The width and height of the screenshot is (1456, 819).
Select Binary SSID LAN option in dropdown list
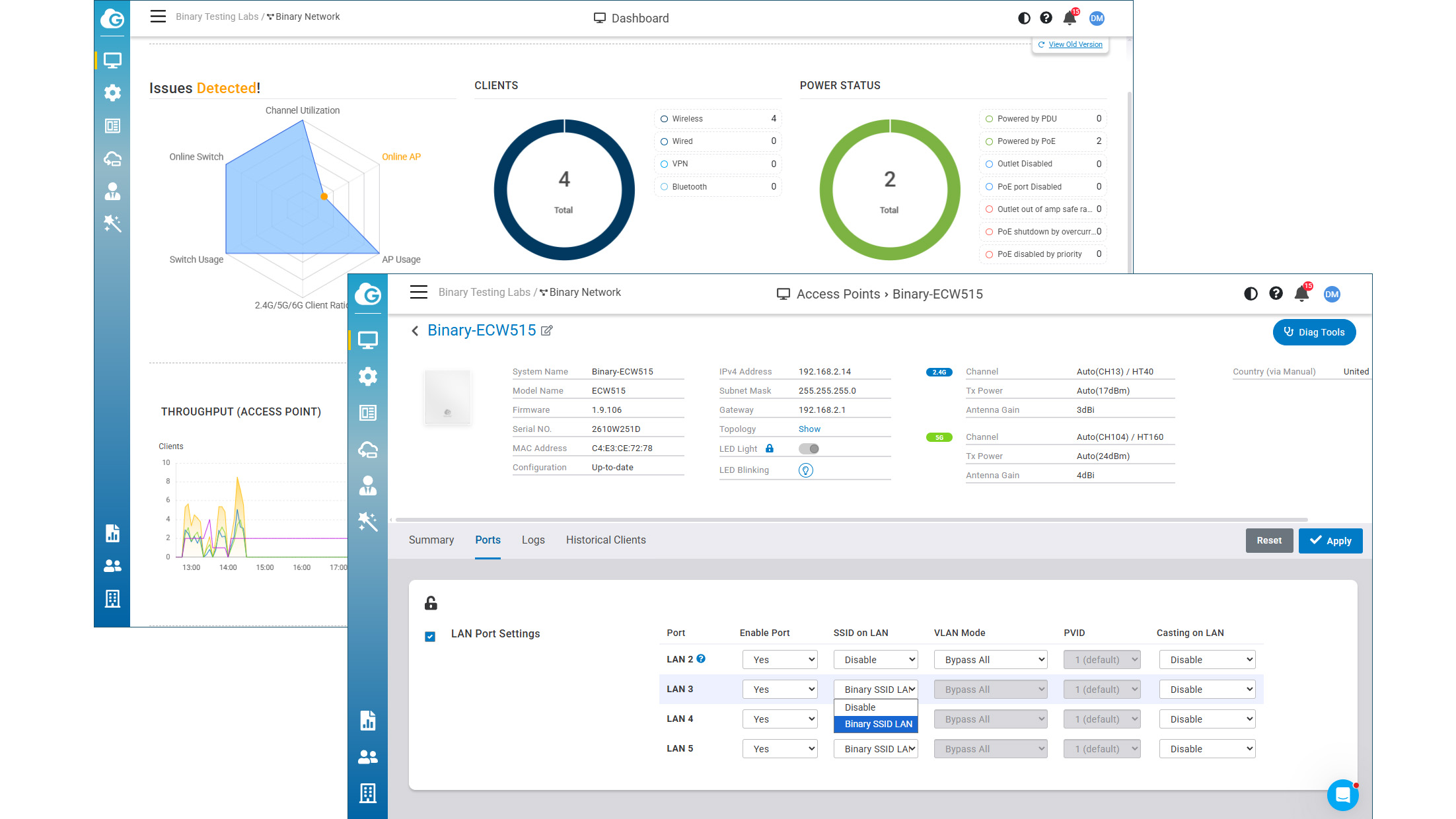click(876, 725)
